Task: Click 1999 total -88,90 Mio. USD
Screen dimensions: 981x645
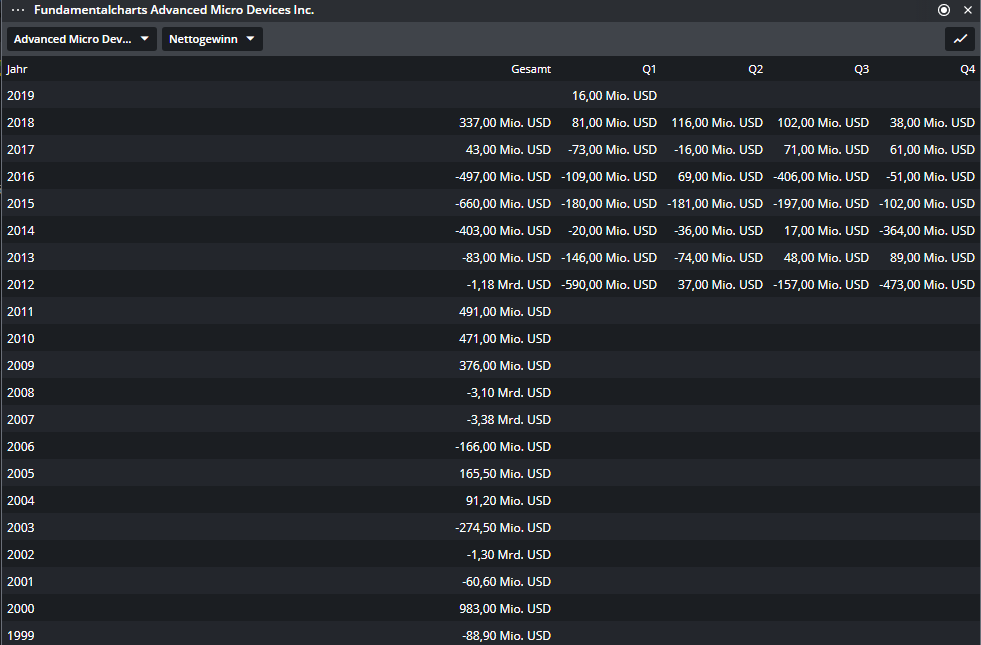Action: 506,635
